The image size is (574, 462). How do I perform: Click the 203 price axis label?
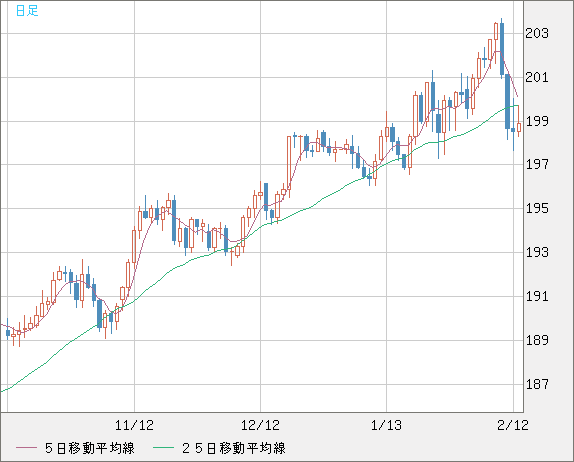[537, 34]
